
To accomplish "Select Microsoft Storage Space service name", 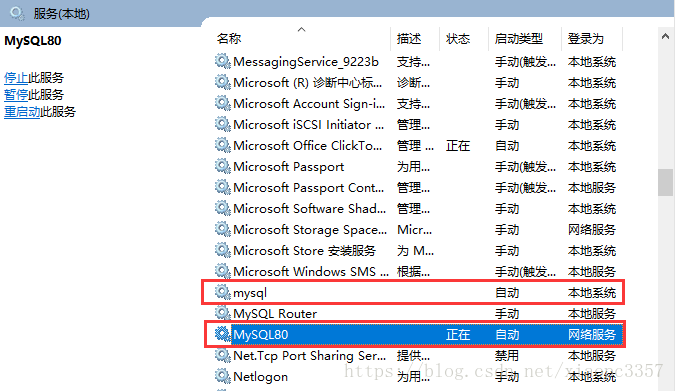I will [x=310, y=230].
